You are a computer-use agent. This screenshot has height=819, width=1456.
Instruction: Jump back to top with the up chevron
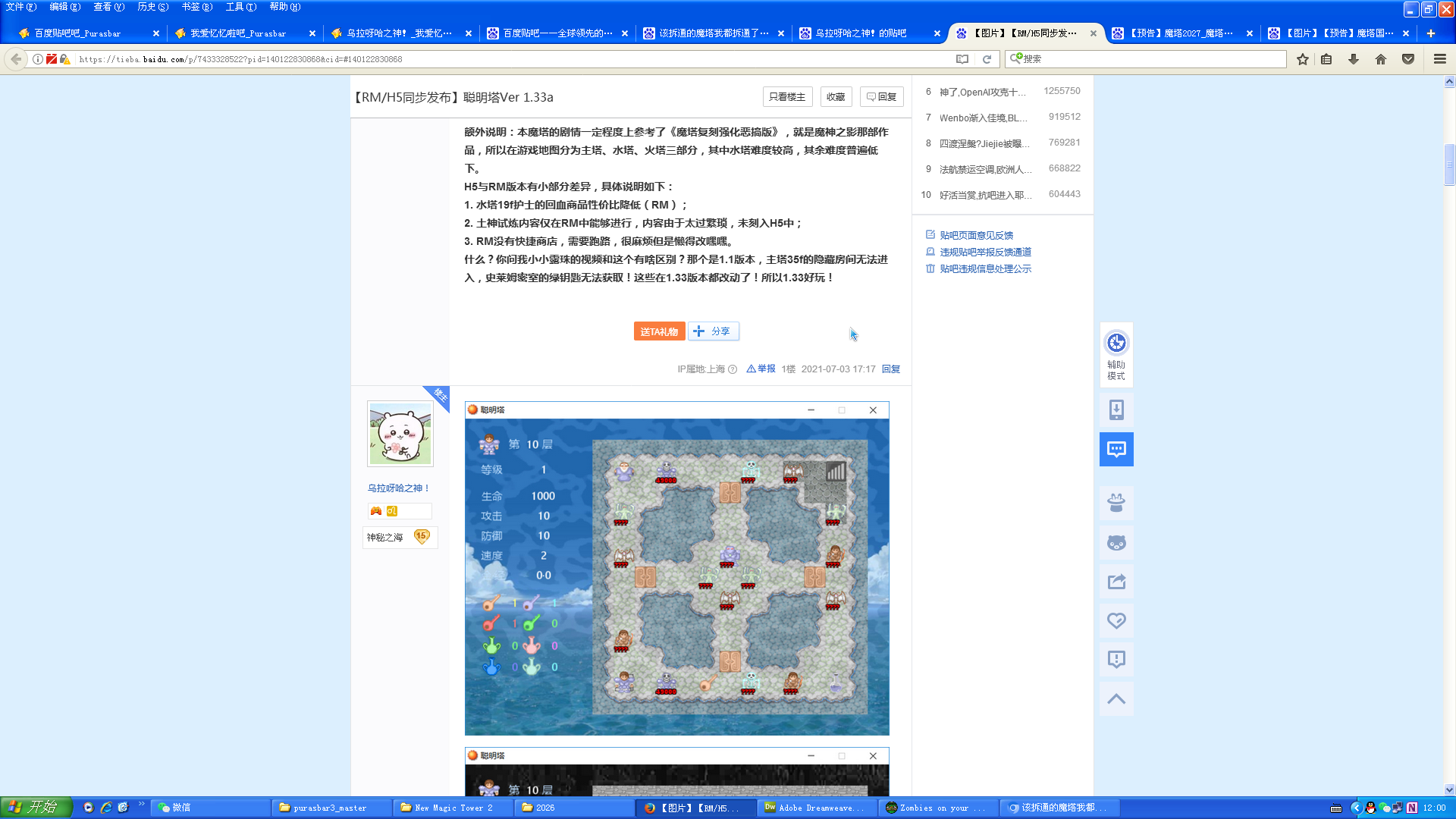click(x=1116, y=698)
